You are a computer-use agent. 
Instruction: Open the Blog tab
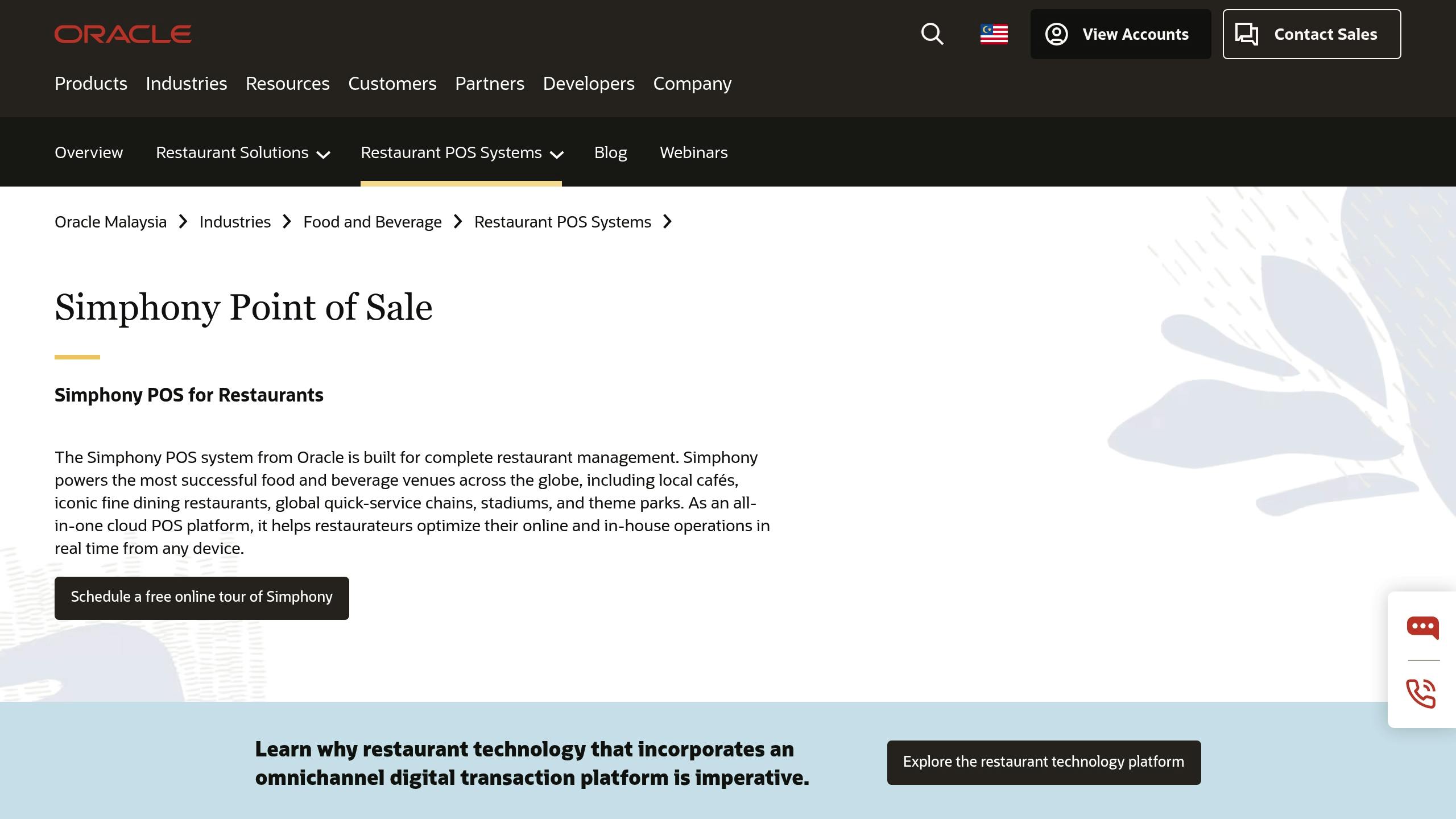[610, 153]
